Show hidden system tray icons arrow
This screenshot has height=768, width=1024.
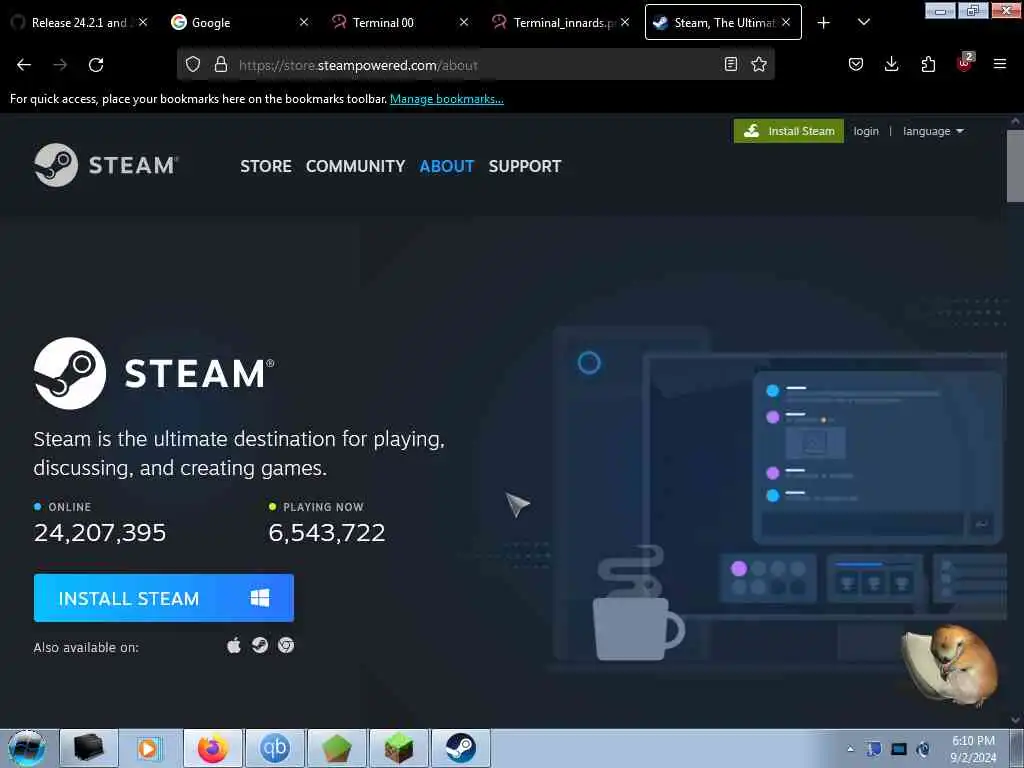[x=850, y=749]
